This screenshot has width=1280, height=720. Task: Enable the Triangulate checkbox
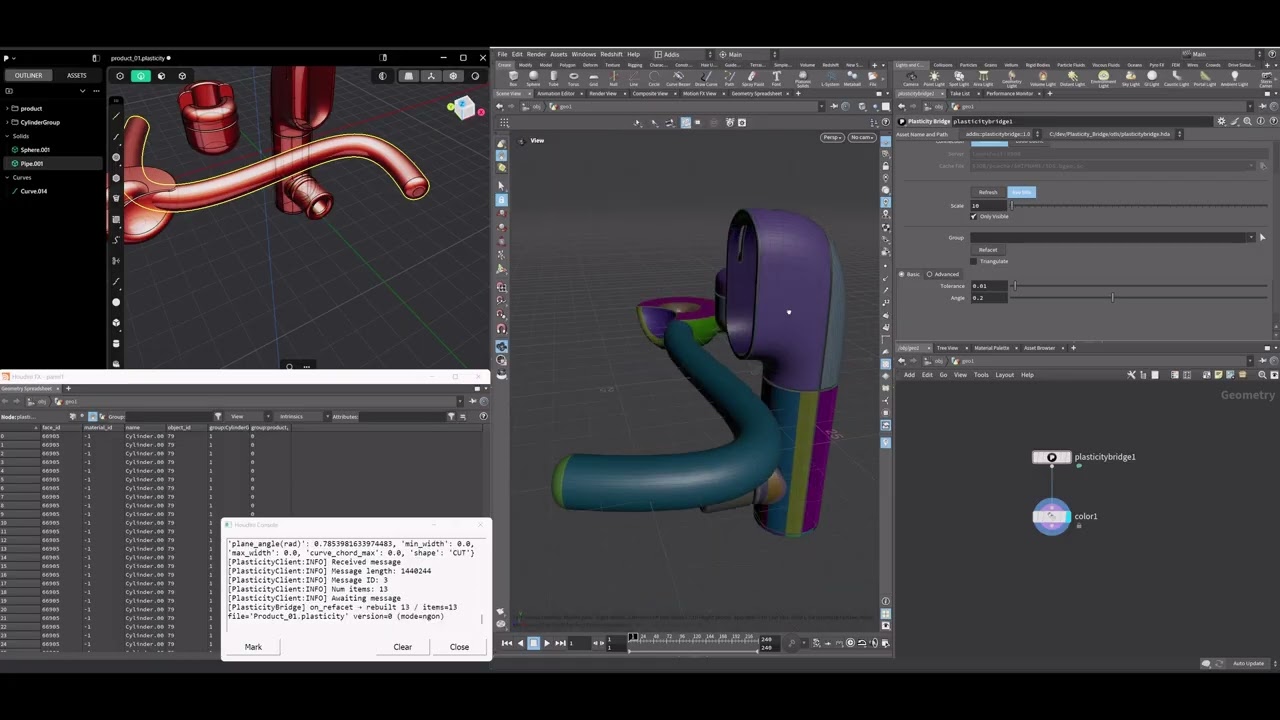click(x=974, y=261)
